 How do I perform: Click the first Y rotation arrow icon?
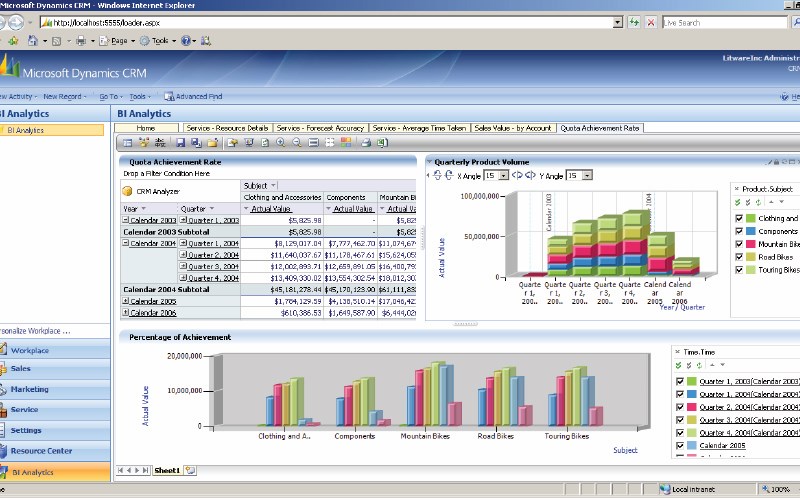tap(517, 176)
